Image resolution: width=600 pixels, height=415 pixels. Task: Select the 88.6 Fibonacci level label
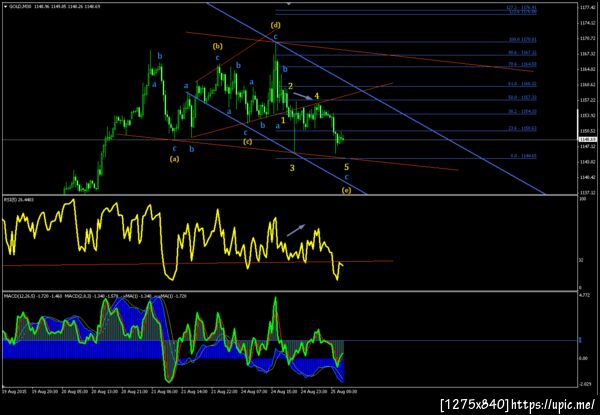coord(522,53)
